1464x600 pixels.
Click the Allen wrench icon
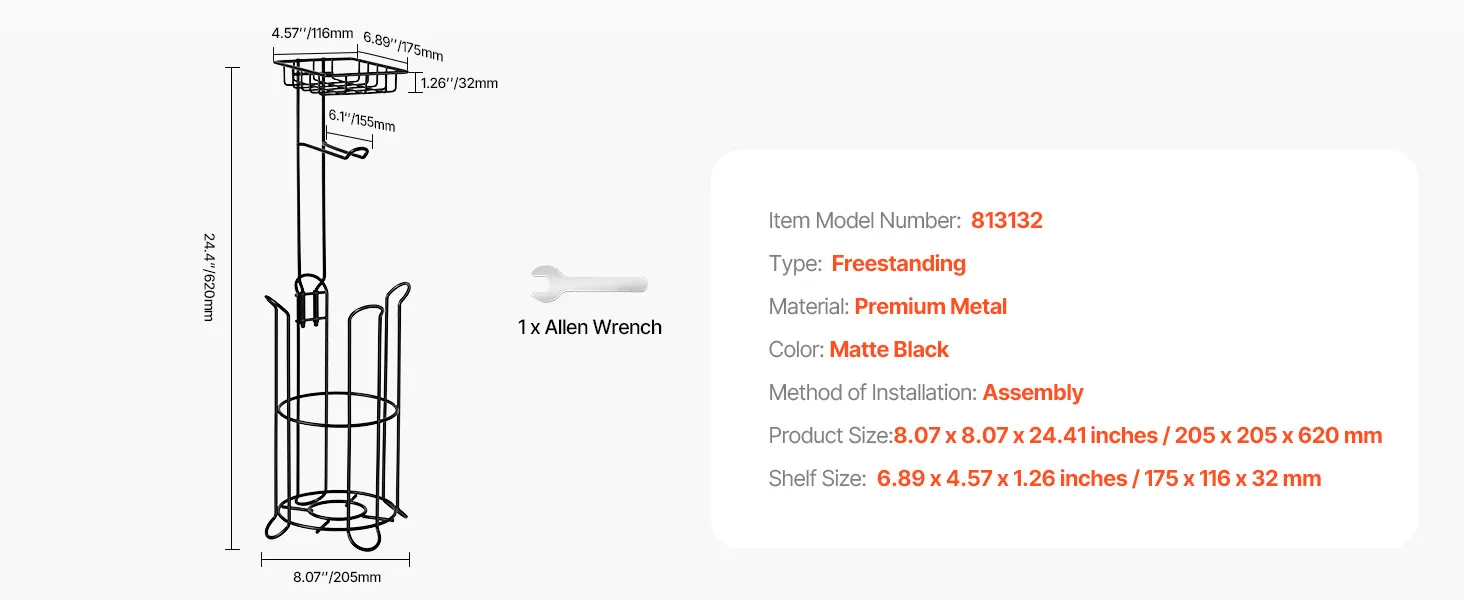click(588, 284)
